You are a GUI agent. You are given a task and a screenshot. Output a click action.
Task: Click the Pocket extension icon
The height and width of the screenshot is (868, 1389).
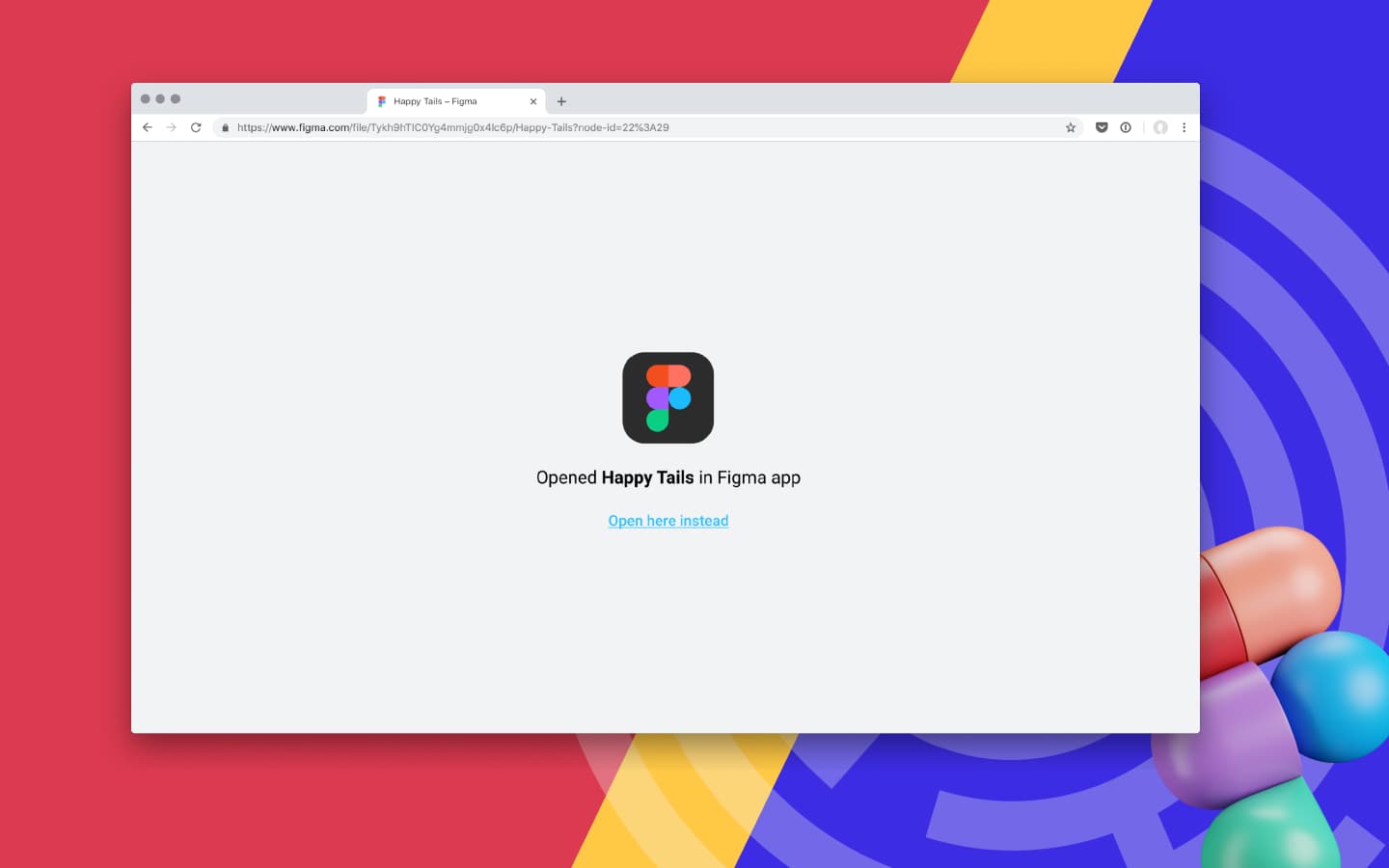pyautogui.click(x=1102, y=127)
